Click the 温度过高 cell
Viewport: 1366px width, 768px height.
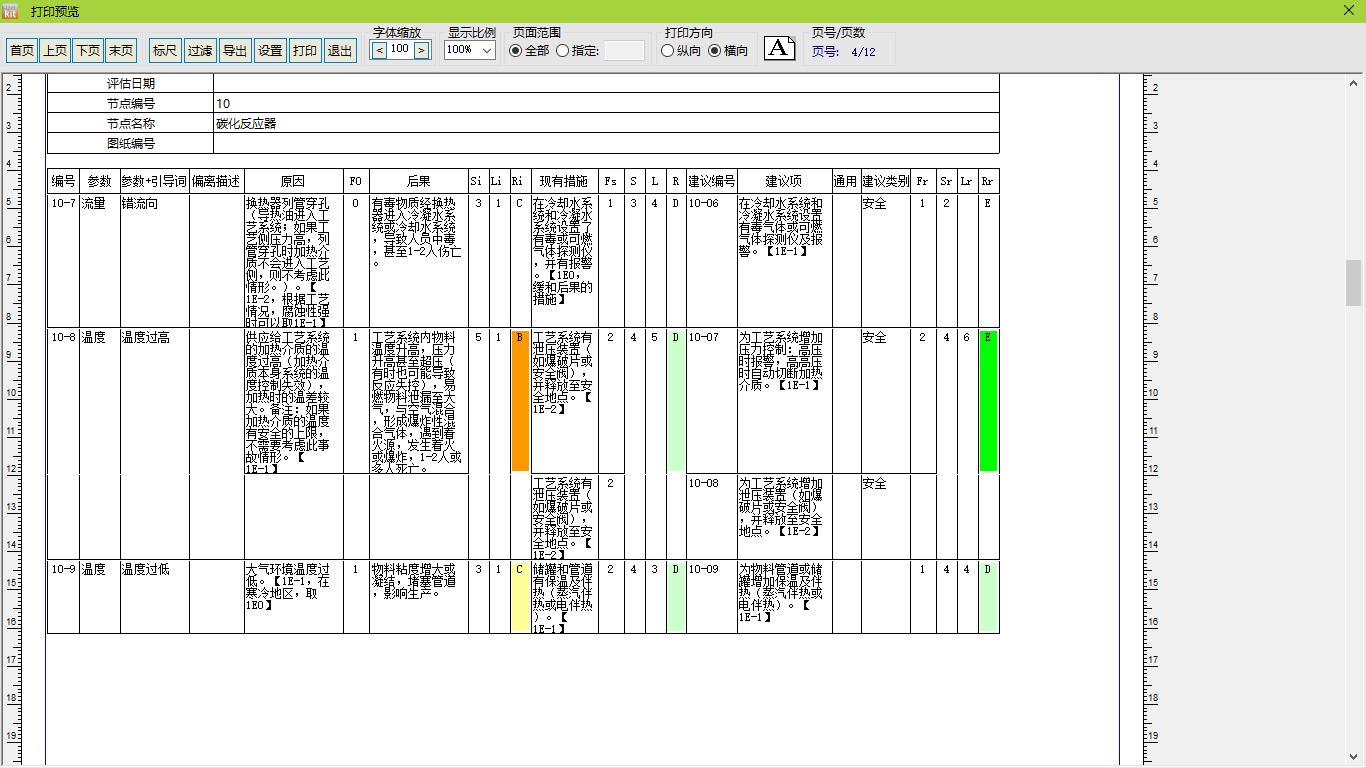pyautogui.click(x=154, y=400)
